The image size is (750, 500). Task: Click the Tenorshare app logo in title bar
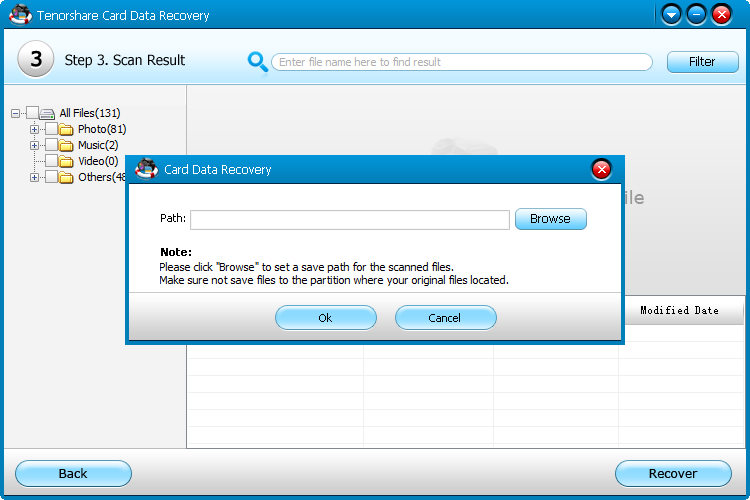pos(20,15)
